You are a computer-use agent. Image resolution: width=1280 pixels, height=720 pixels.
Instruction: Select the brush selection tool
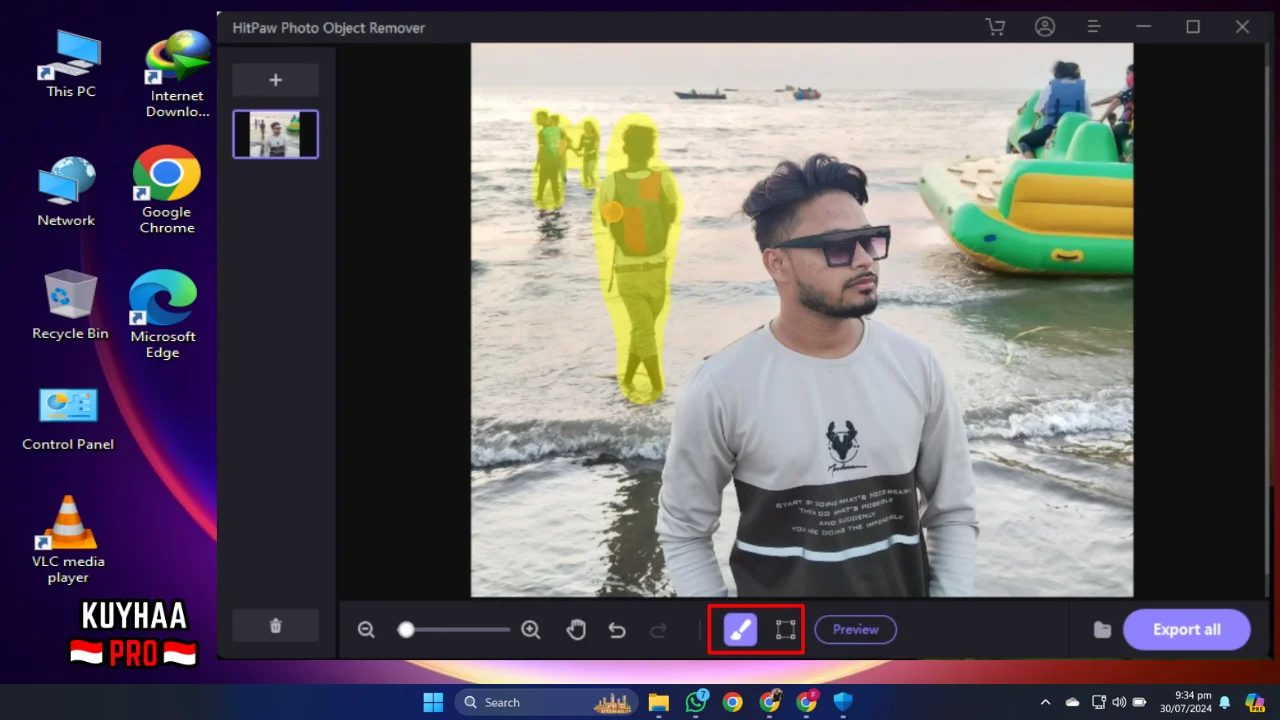coord(741,629)
